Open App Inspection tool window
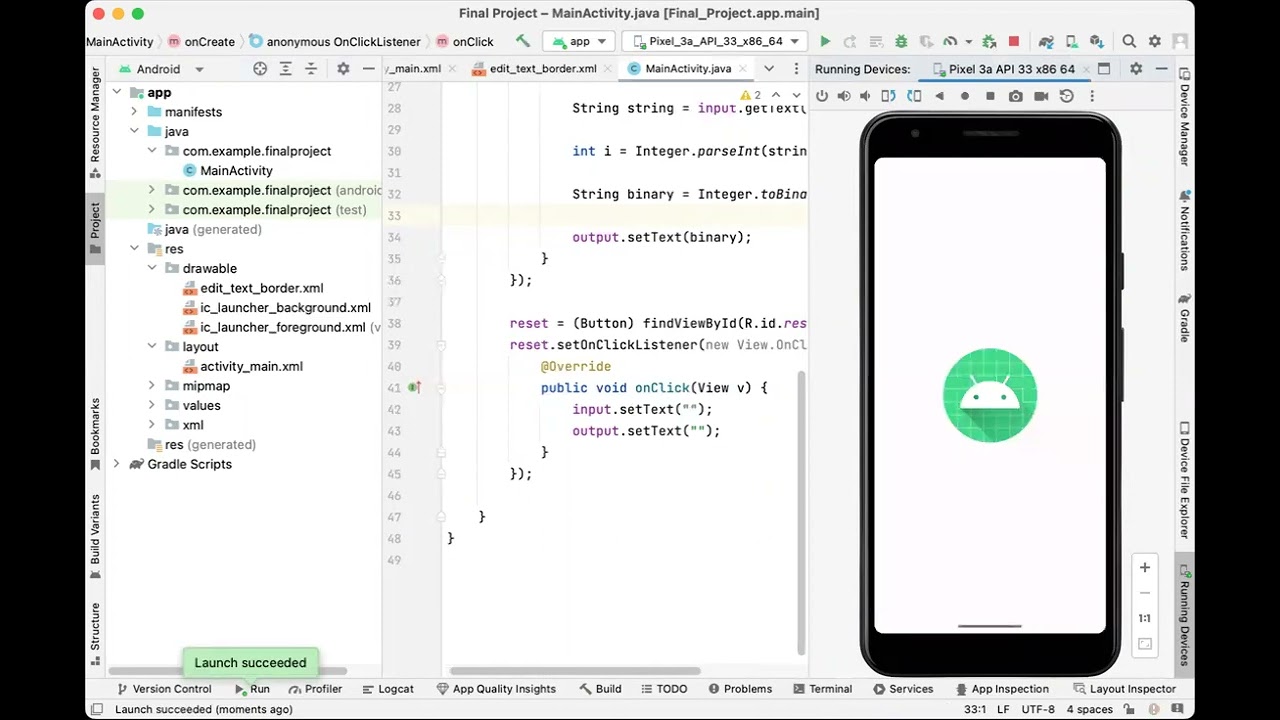 click(1002, 689)
